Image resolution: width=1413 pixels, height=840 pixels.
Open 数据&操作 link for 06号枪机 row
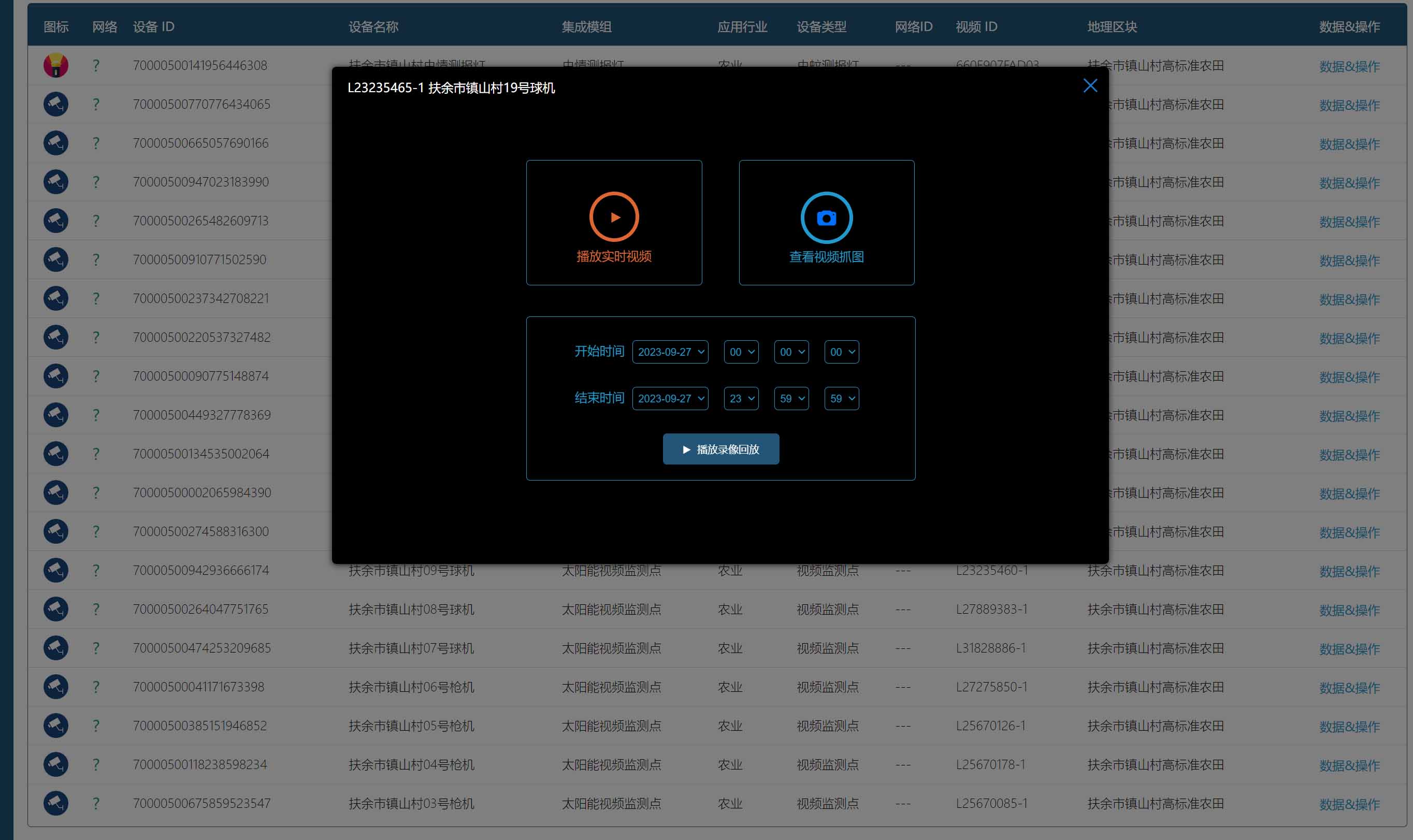coord(1349,688)
